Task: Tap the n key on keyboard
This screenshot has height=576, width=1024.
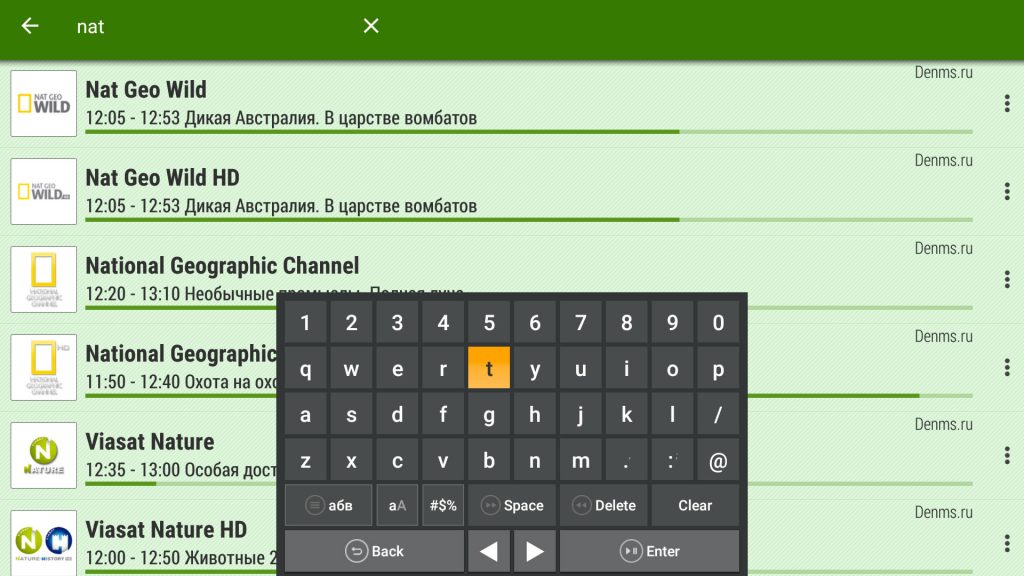Action: [x=535, y=460]
